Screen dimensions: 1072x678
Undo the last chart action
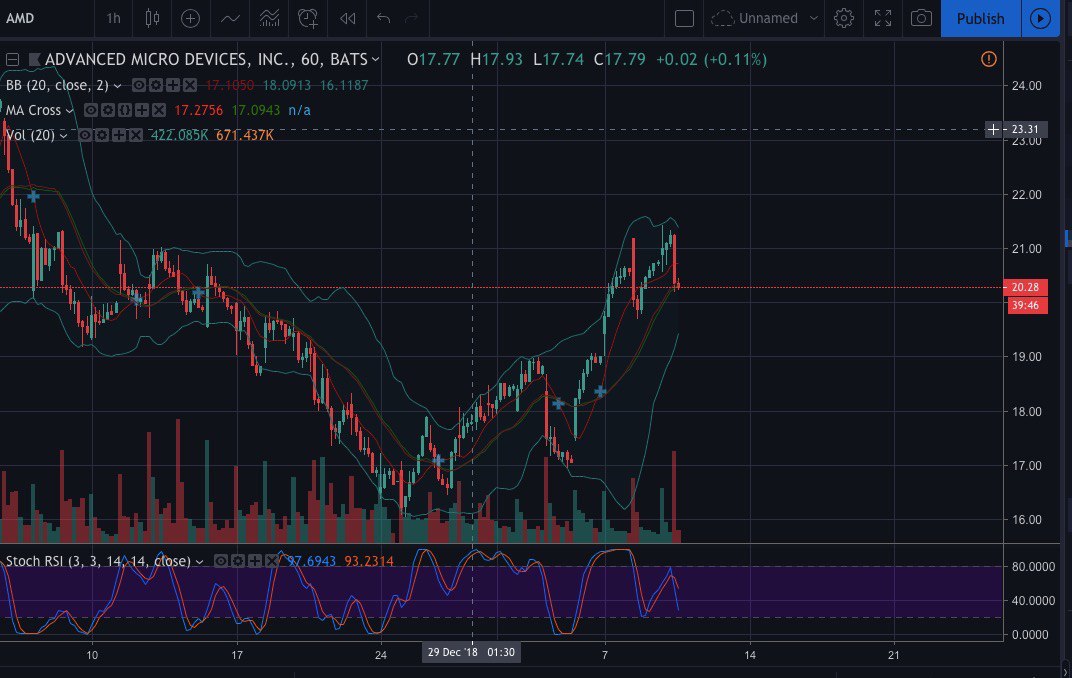pyautogui.click(x=382, y=18)
